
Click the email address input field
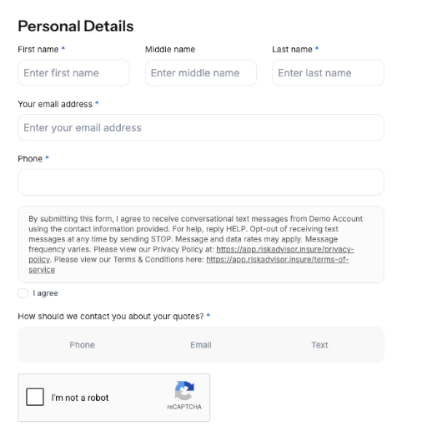(201, 128)
